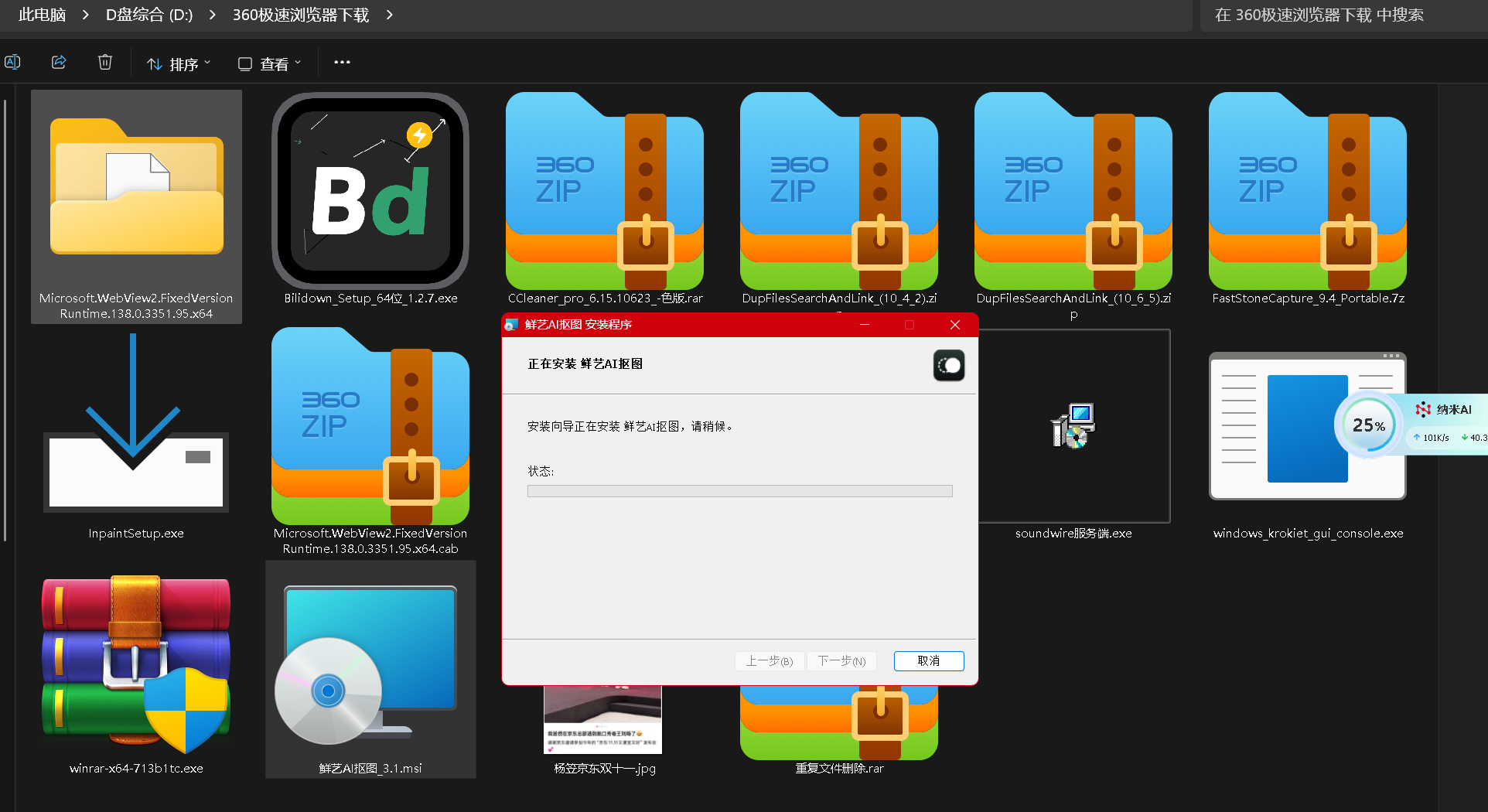The image size is (1488, 812).
Task: Expand the chevron after D盘综合 (D:)
Action: (x=213, y=15)
